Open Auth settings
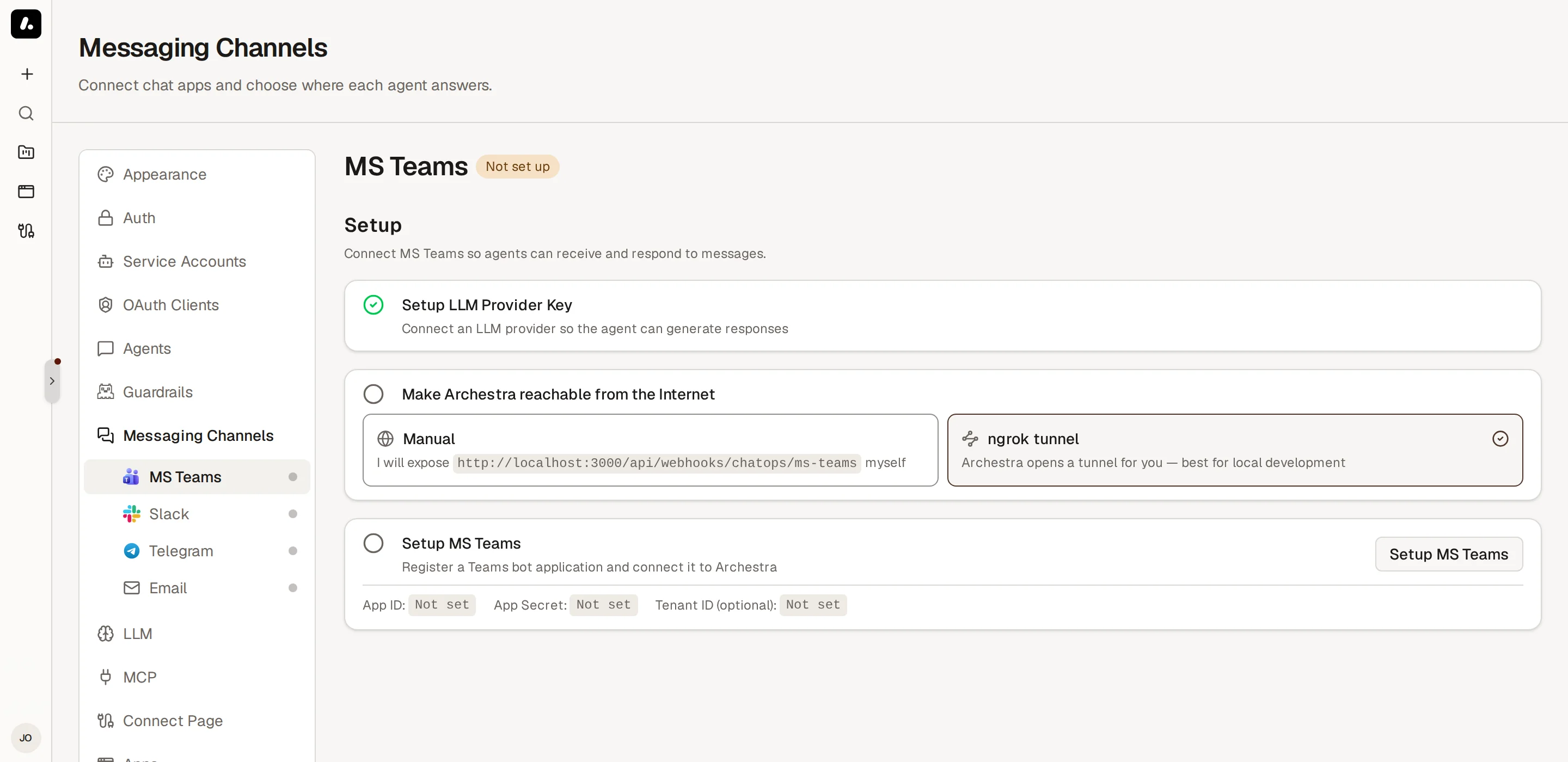Screen dimensions: 1568x762 pos(197,218)
